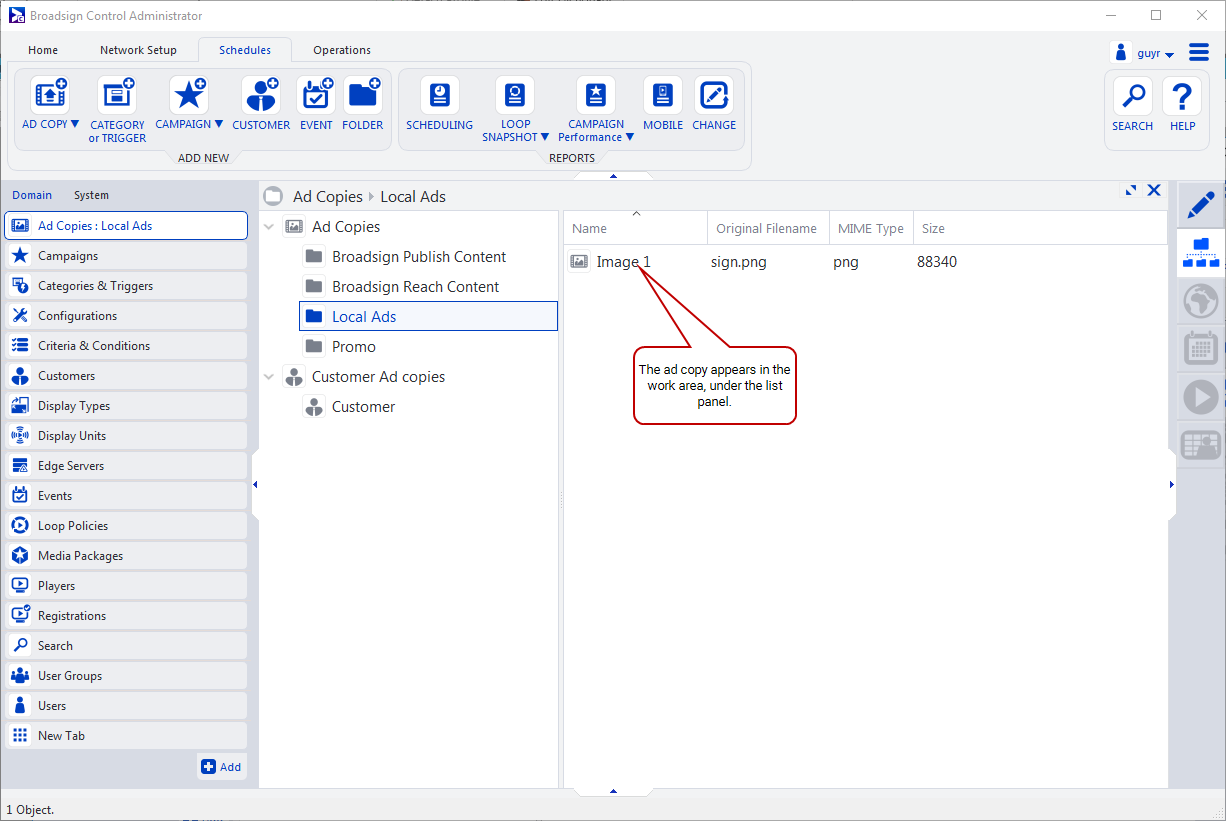
Task: Open Registrations in the sidebar
Action: tap(126, 616)
